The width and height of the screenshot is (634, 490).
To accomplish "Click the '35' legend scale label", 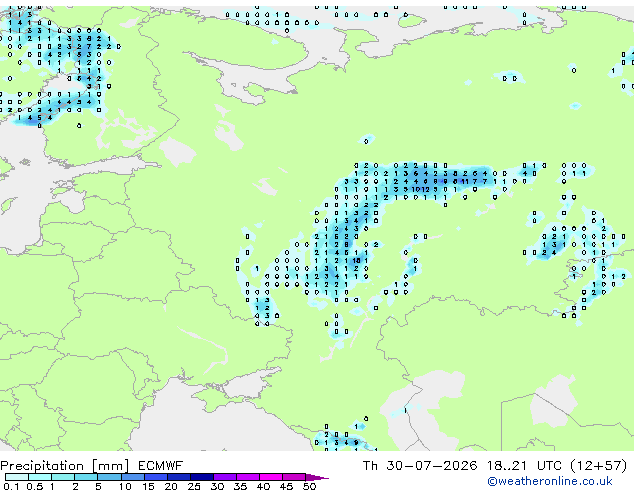I will pyautogui.click(x=240, y=486).
